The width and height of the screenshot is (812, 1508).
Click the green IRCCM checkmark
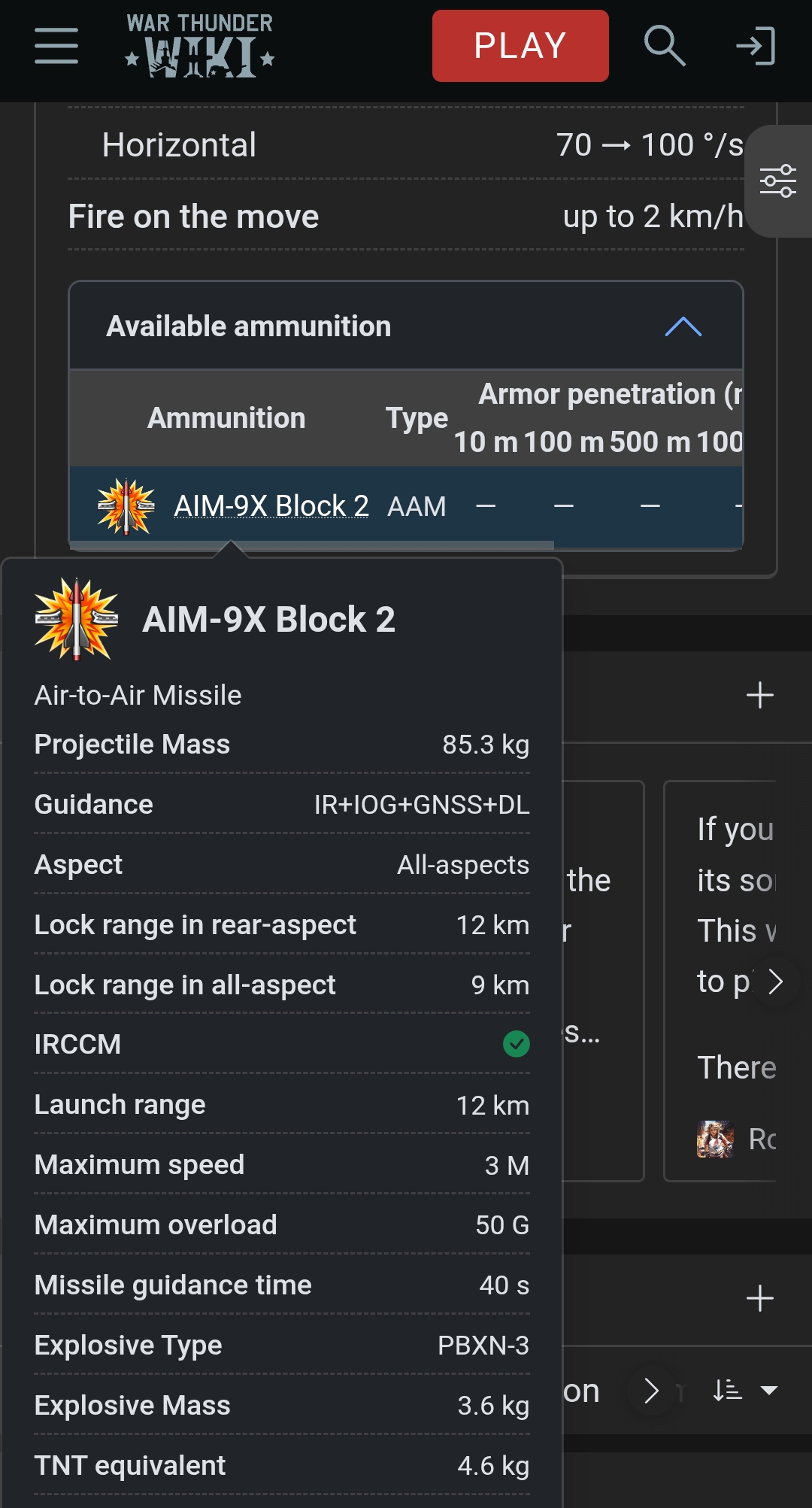pos(517,1044)
